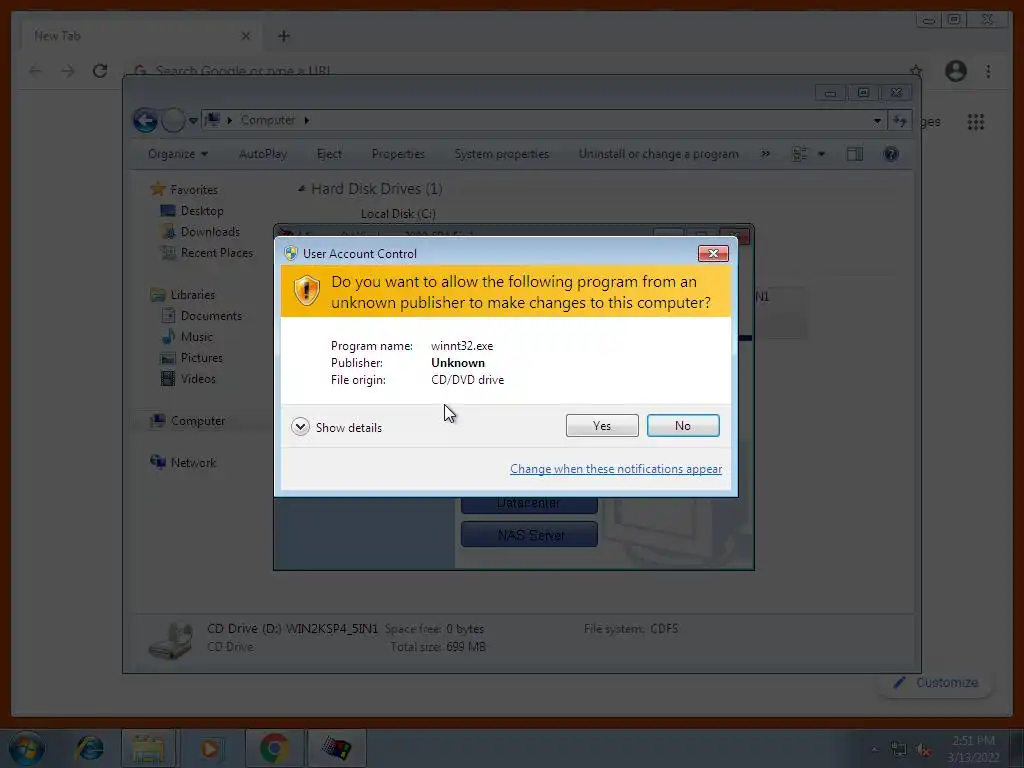Click Yes in User Account Control dialog
This screenshot has width=1024, height=768.
pos(601,426)
